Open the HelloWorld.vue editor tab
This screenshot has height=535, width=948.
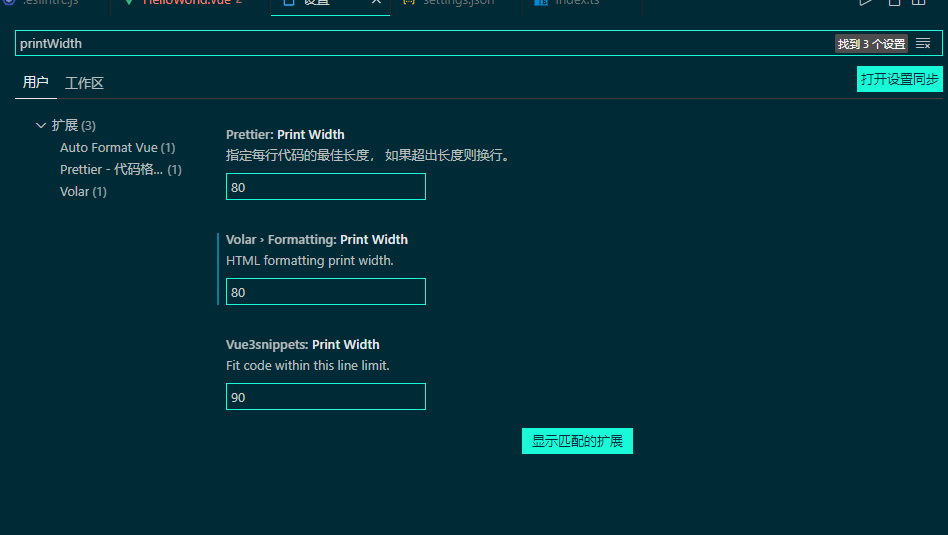pyautogui.click(x=189, y=3)
